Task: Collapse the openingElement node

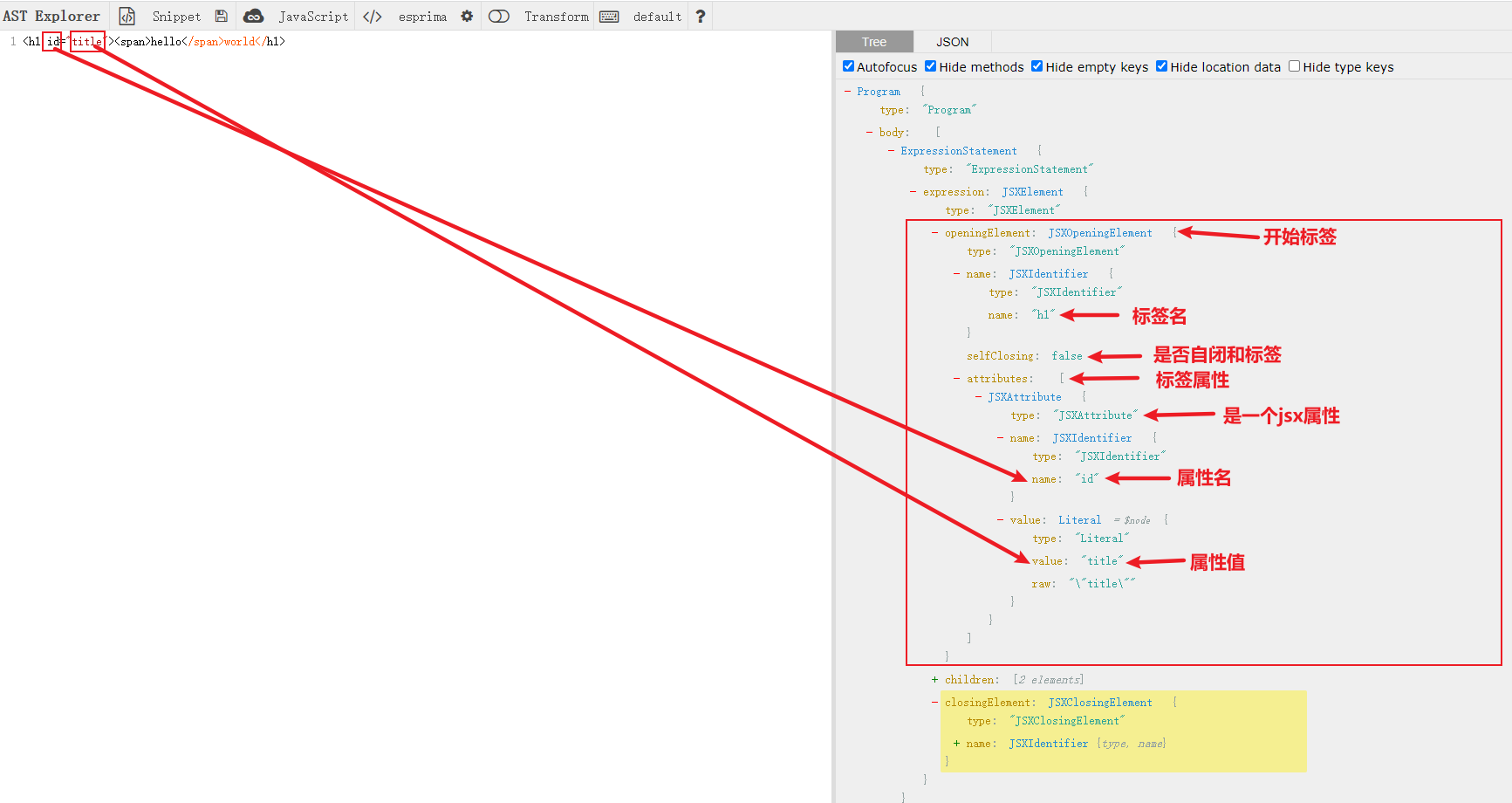Action: tap(934, 233)
